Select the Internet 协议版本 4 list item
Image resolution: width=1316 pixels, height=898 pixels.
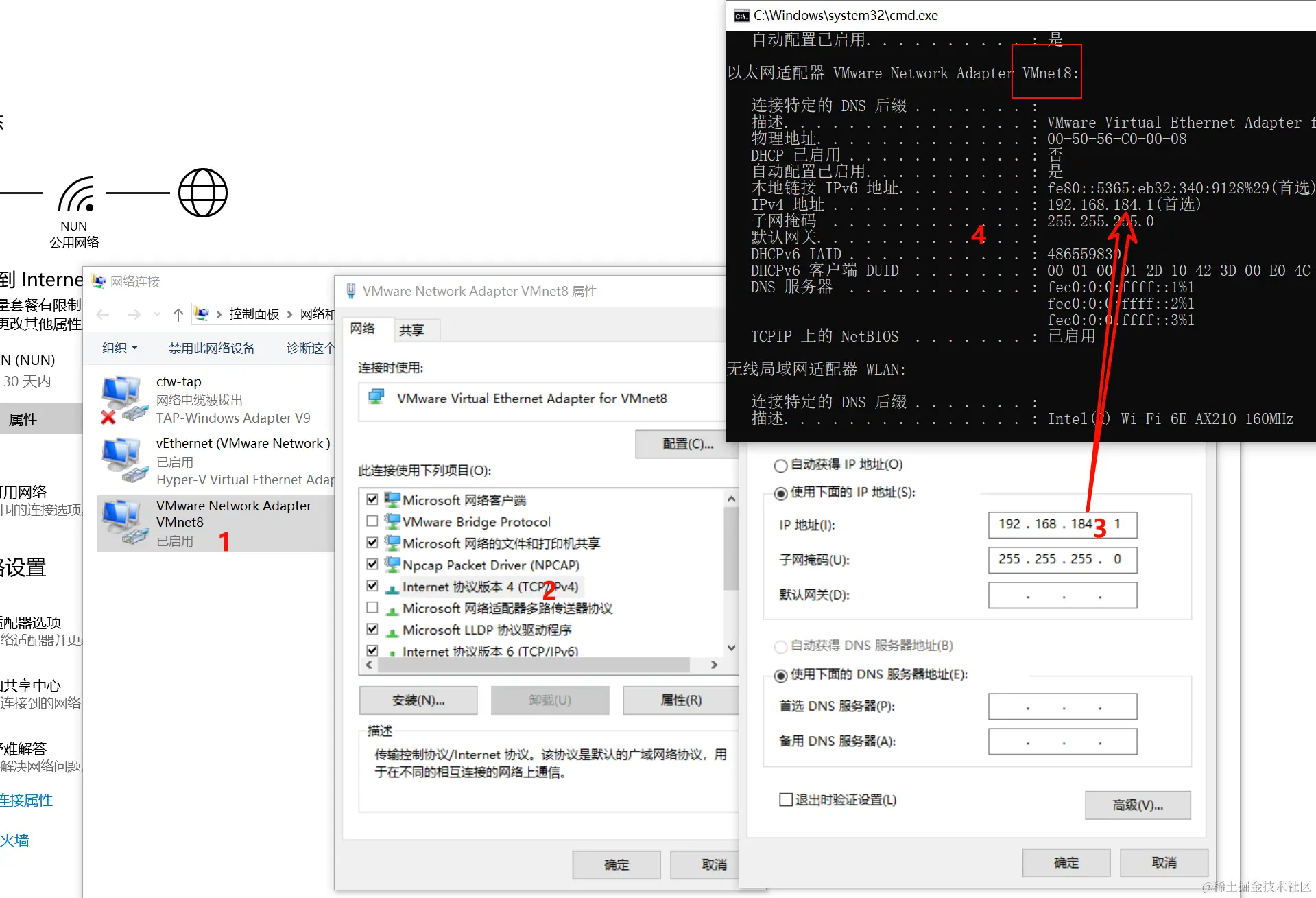(x=490, y=587)
